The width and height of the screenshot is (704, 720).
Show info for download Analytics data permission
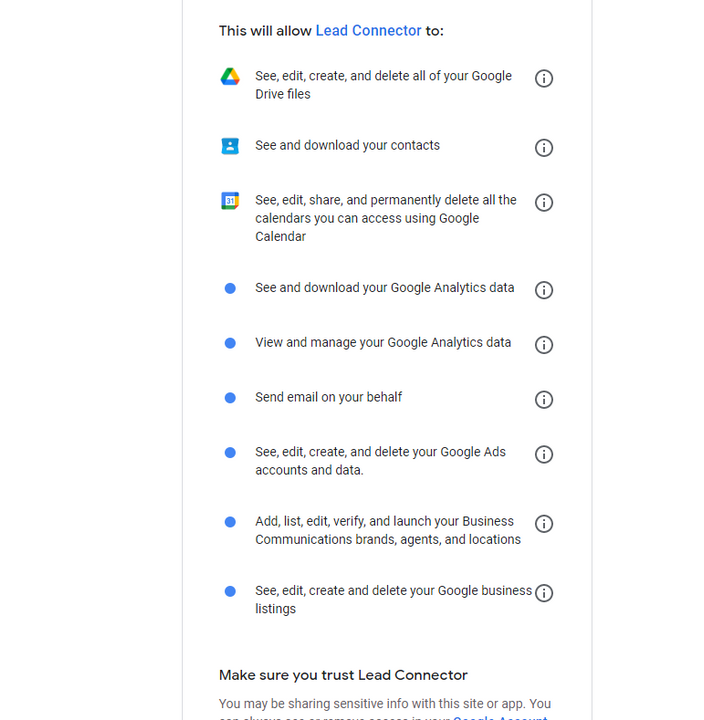click(544, 290)
